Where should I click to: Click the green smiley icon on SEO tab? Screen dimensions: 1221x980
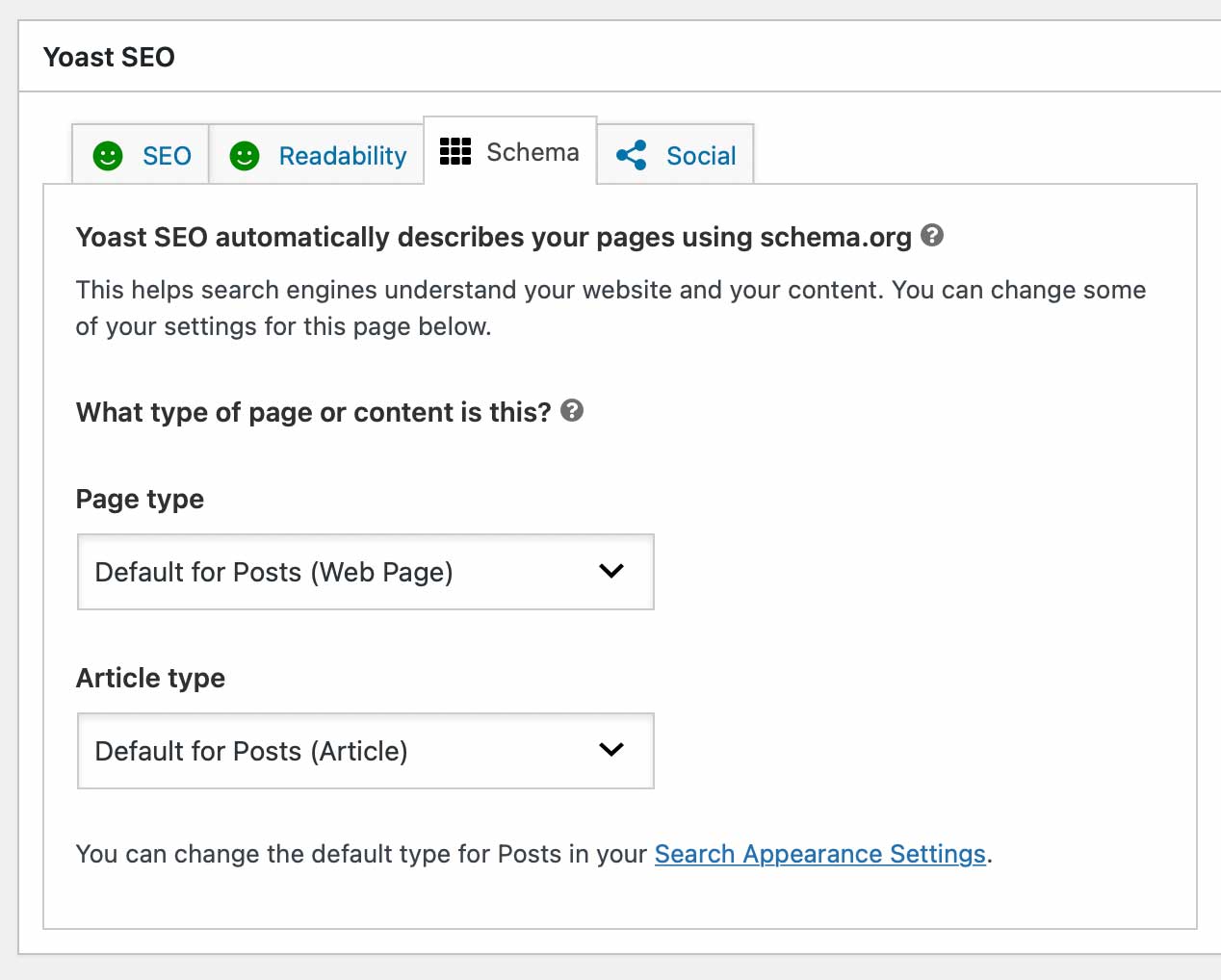pyautogui.click(x=108, y=156)
